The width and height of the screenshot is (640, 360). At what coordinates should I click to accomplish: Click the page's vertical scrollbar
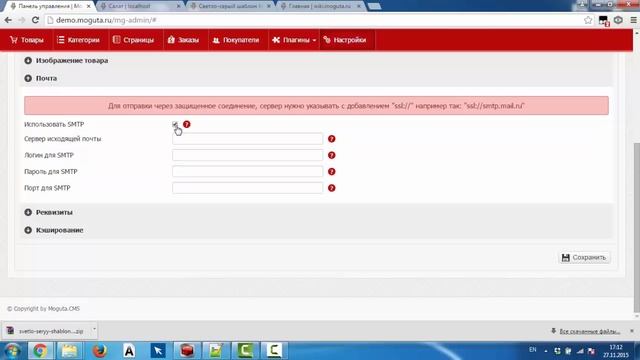tap(636, 227)
